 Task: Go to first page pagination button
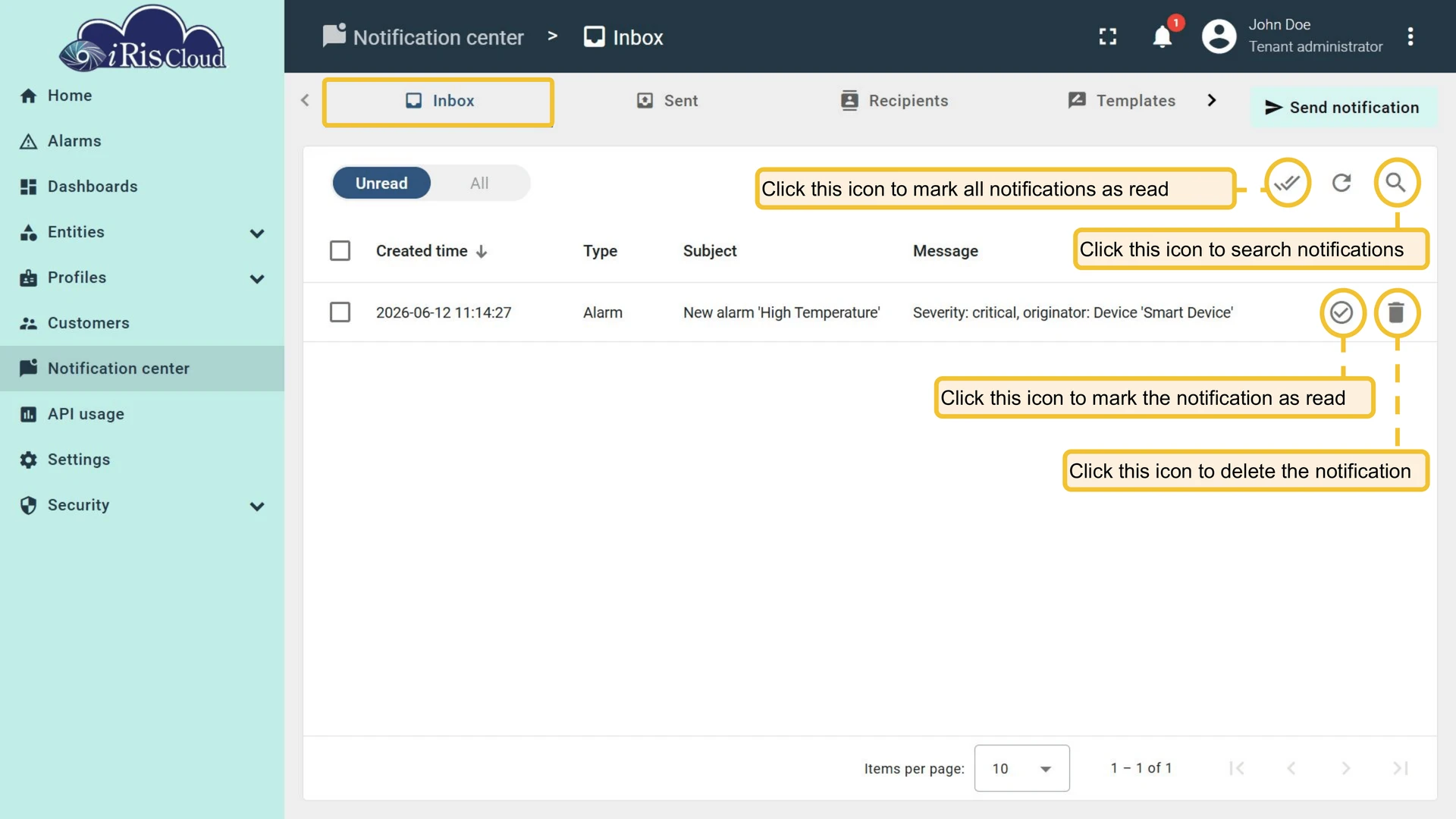point(1237,768)
